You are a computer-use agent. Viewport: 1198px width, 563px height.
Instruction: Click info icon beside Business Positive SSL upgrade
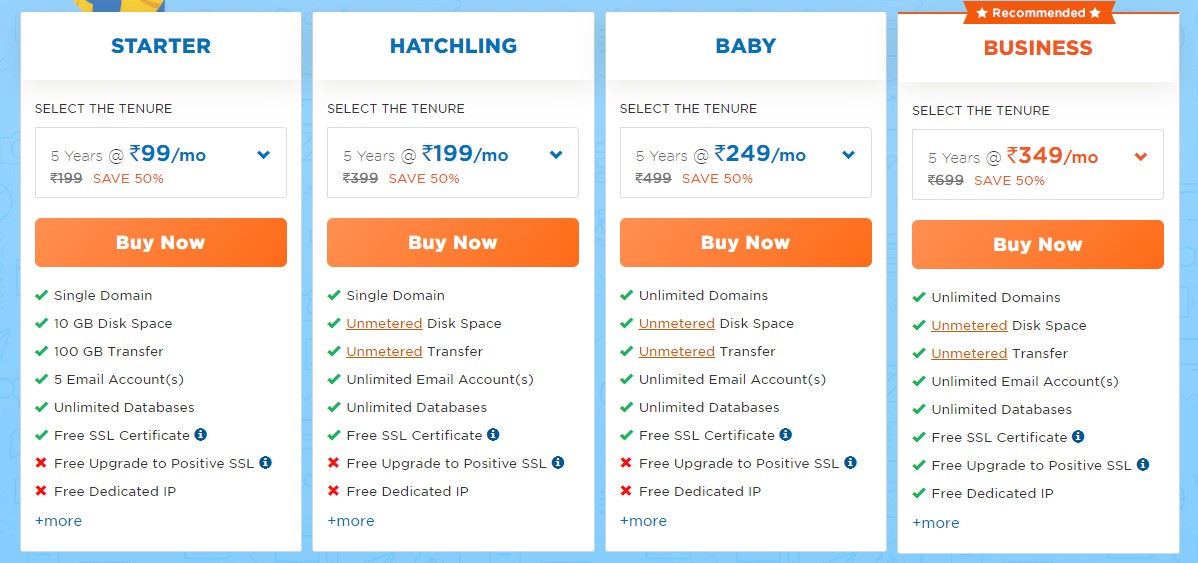pos(1142,464)
